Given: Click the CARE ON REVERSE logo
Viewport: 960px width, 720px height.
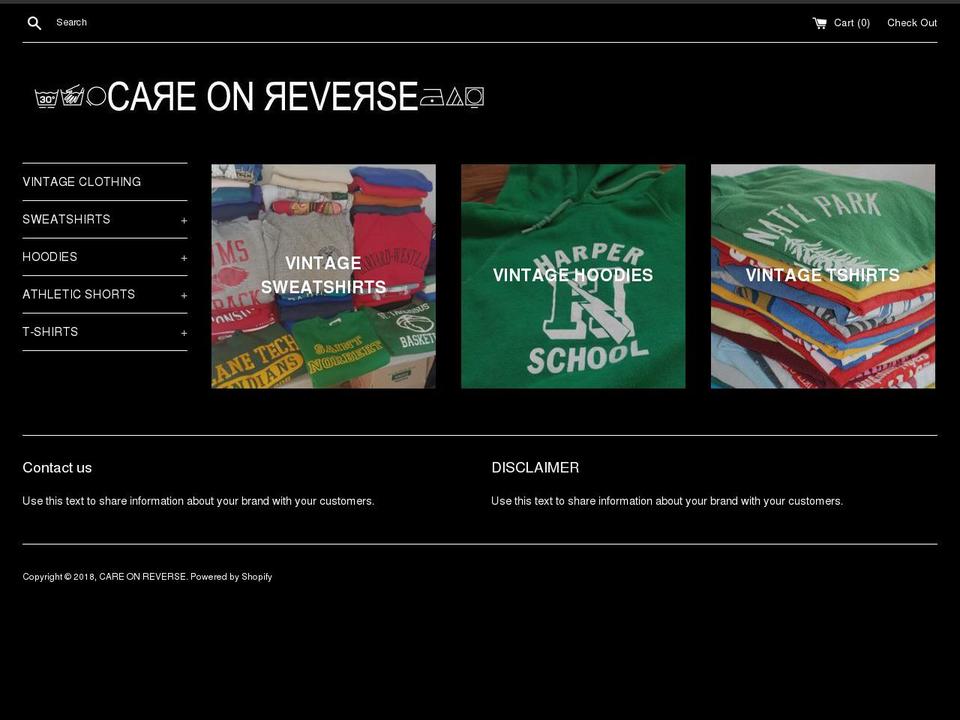Looking at the screenshot, I should [260, 97].
